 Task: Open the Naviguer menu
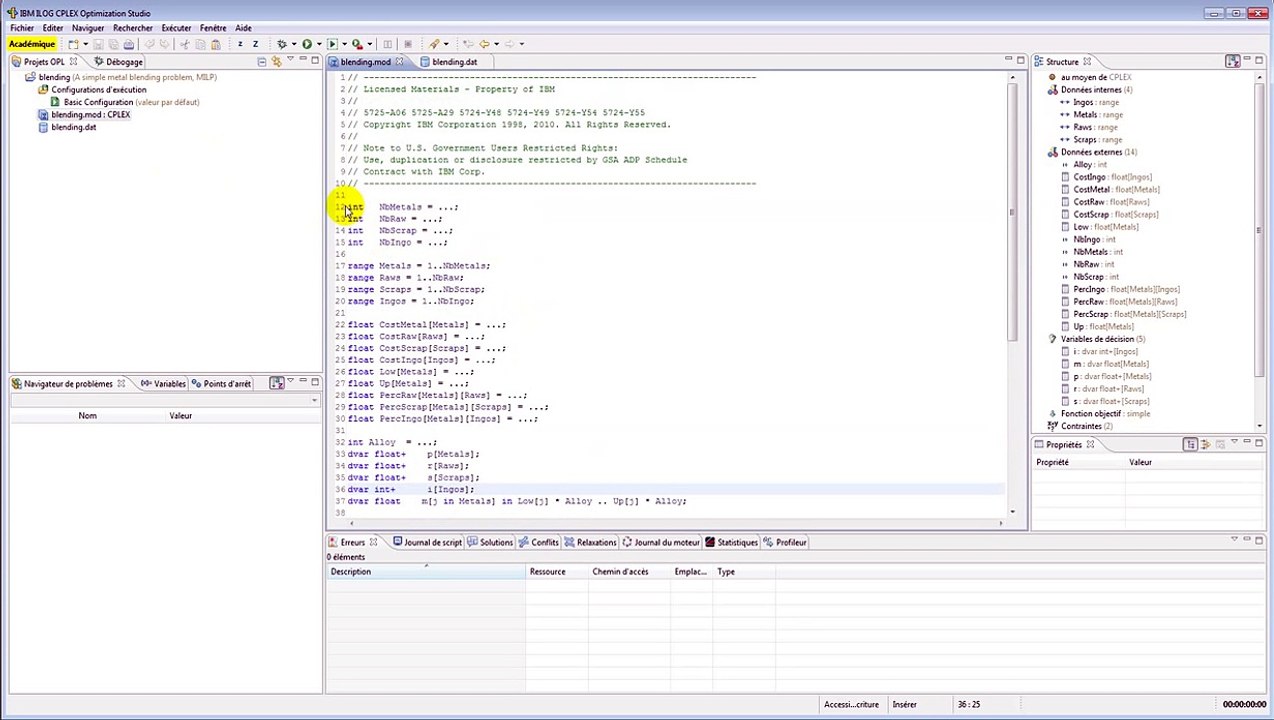pos(88,28)
